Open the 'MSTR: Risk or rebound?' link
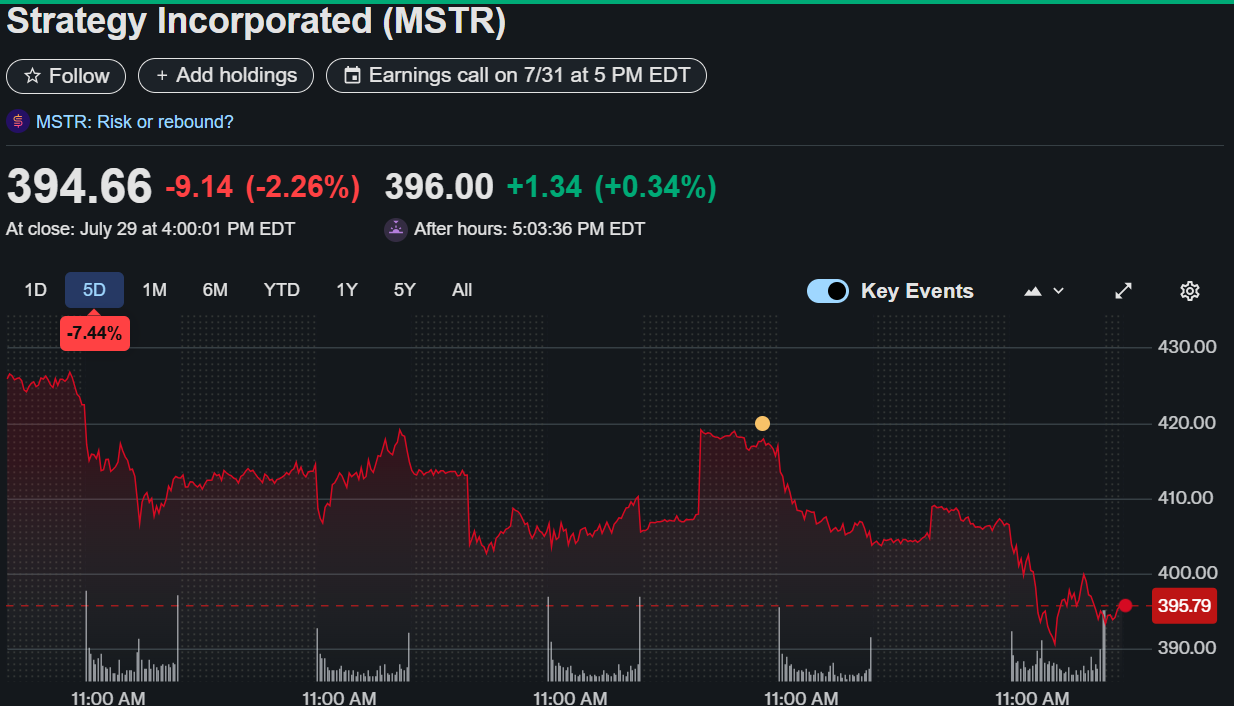Screen dimensions: 1234x706 135,122
